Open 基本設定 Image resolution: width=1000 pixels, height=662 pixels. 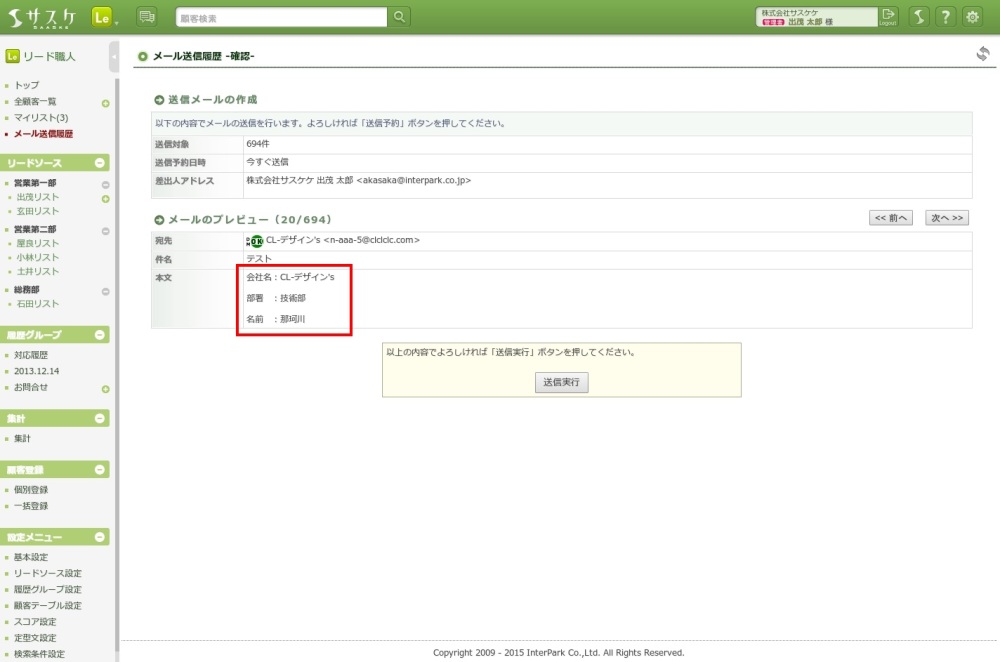click(31, 557)
